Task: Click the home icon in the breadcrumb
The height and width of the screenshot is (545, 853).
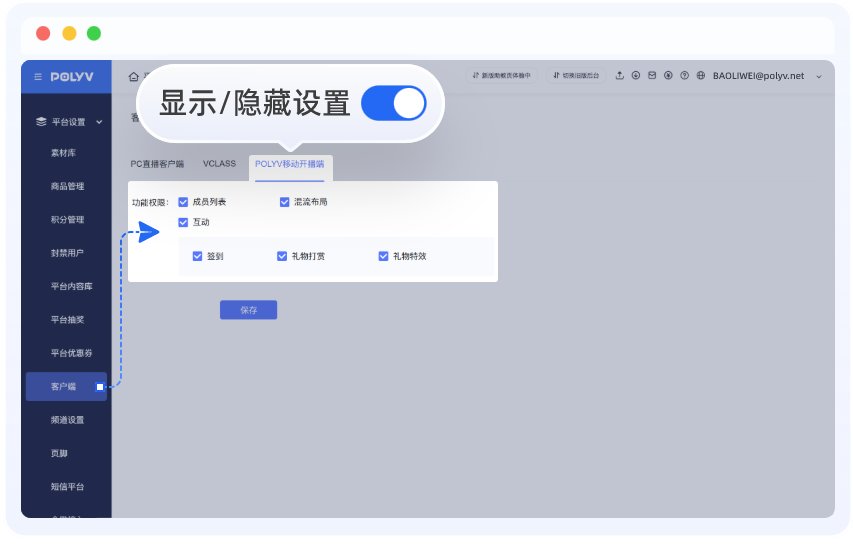Action: (133, 76)
